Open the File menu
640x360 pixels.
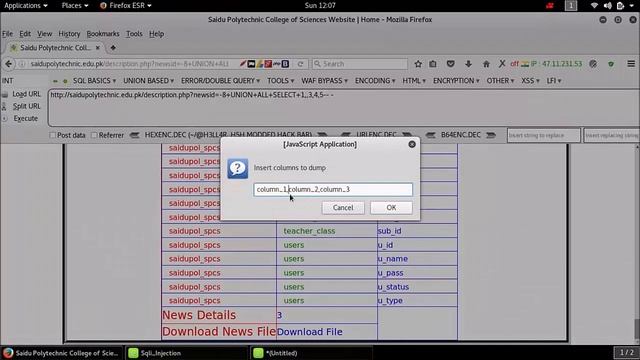click(x=7, y=34)
